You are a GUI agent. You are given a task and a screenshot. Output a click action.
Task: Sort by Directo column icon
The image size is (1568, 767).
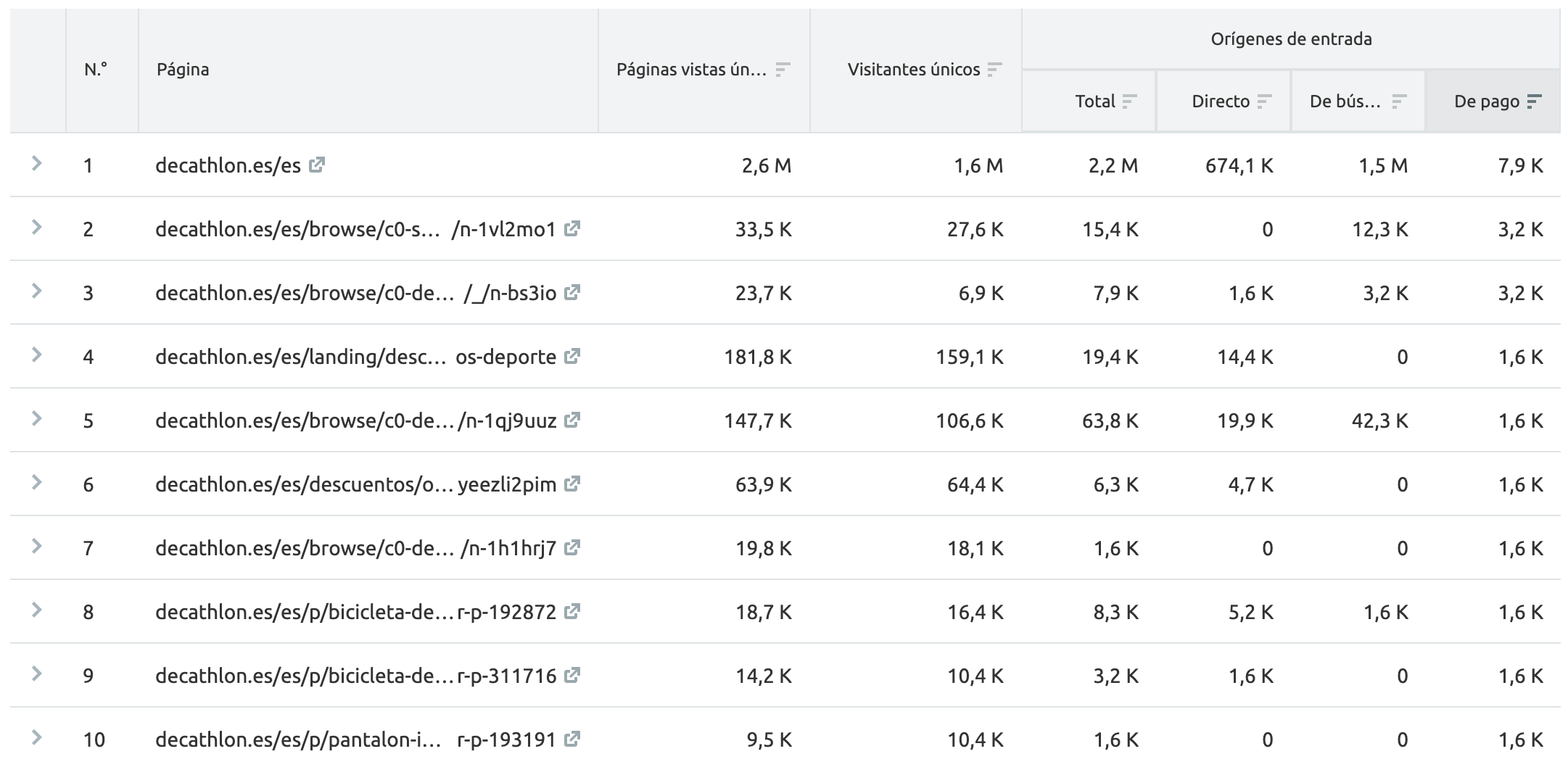pos(1264,101)
